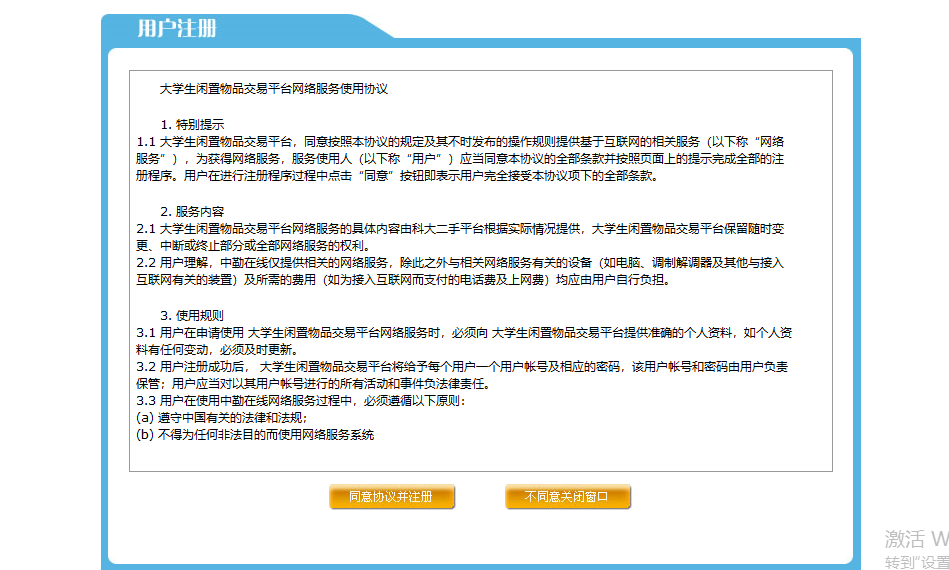This screenshot has height=570, width=949.
Task: Click clause 2.2 beginning with 用户理解
Action: click(460, 271)
